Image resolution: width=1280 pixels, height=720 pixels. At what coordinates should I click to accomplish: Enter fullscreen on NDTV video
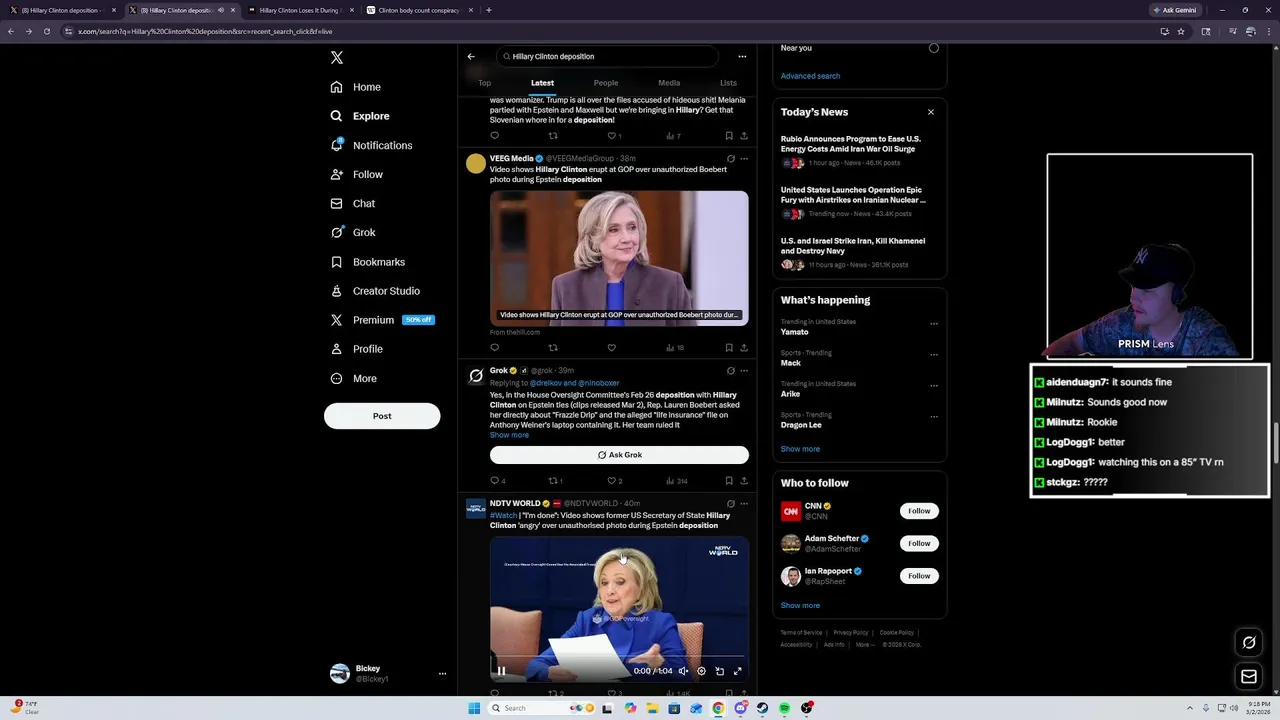738,671
